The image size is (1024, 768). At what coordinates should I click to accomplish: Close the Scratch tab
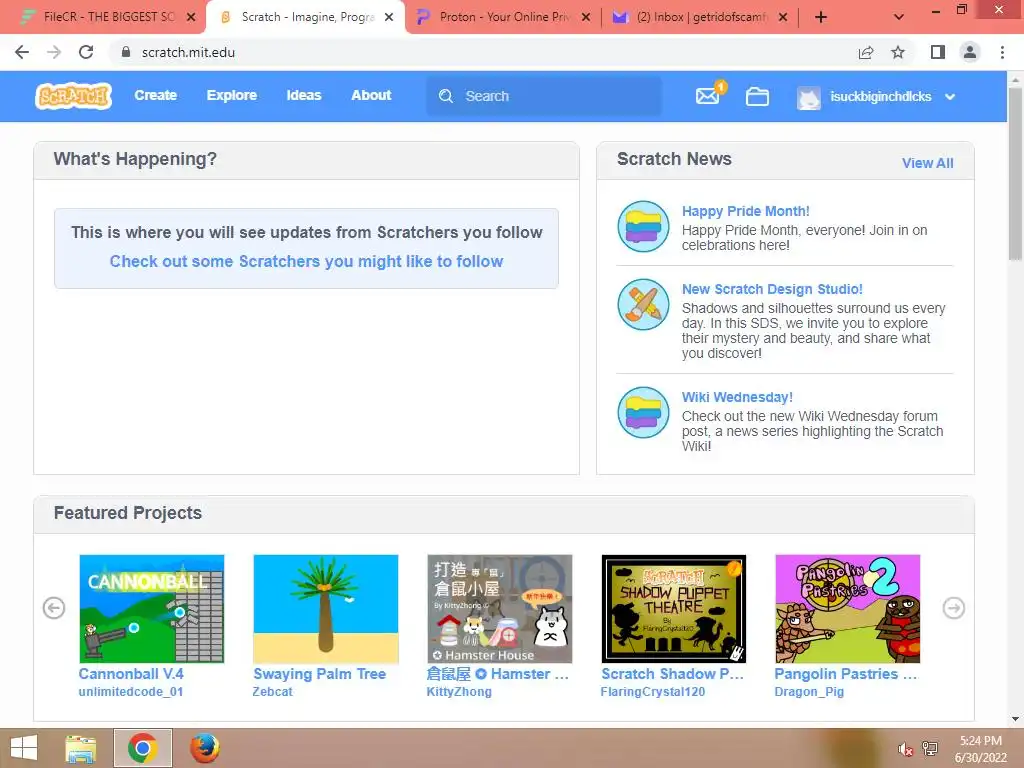pos(389,18)
